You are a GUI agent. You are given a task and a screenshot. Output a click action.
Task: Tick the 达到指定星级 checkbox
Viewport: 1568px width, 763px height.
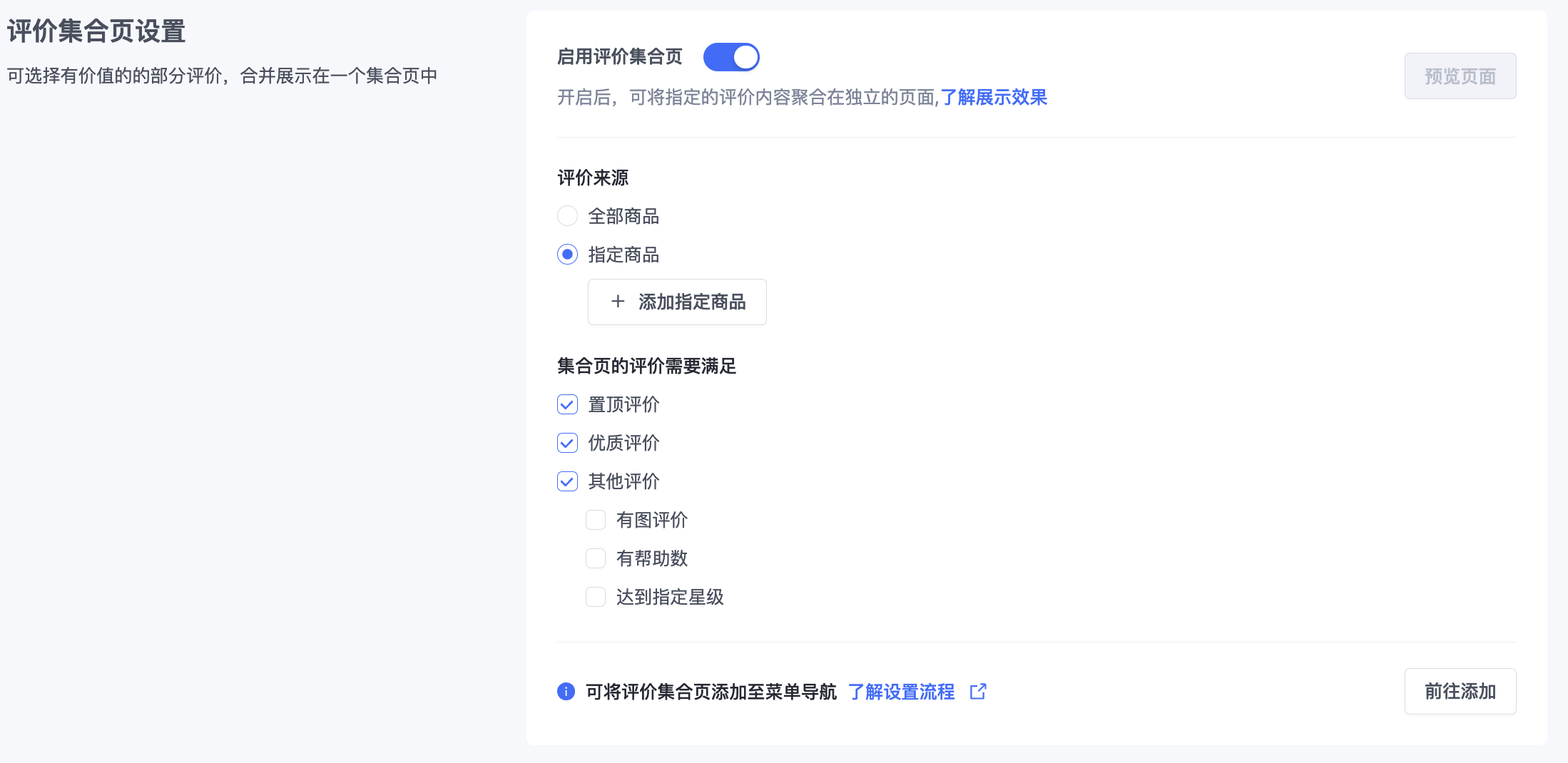[596, 597]
